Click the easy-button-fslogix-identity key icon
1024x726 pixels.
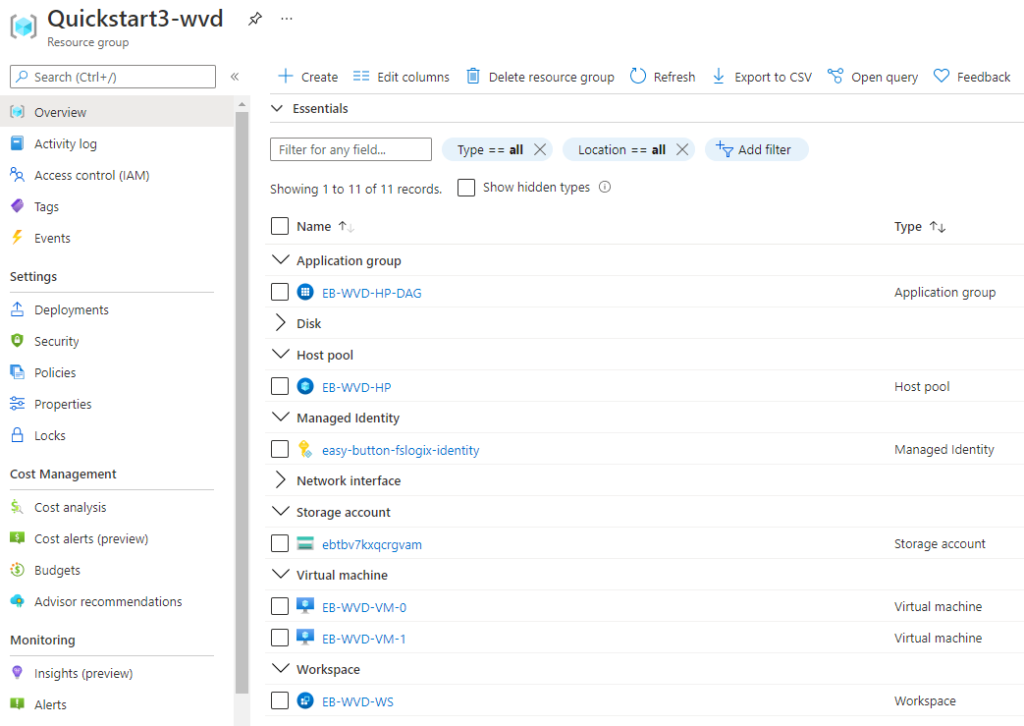305,449
